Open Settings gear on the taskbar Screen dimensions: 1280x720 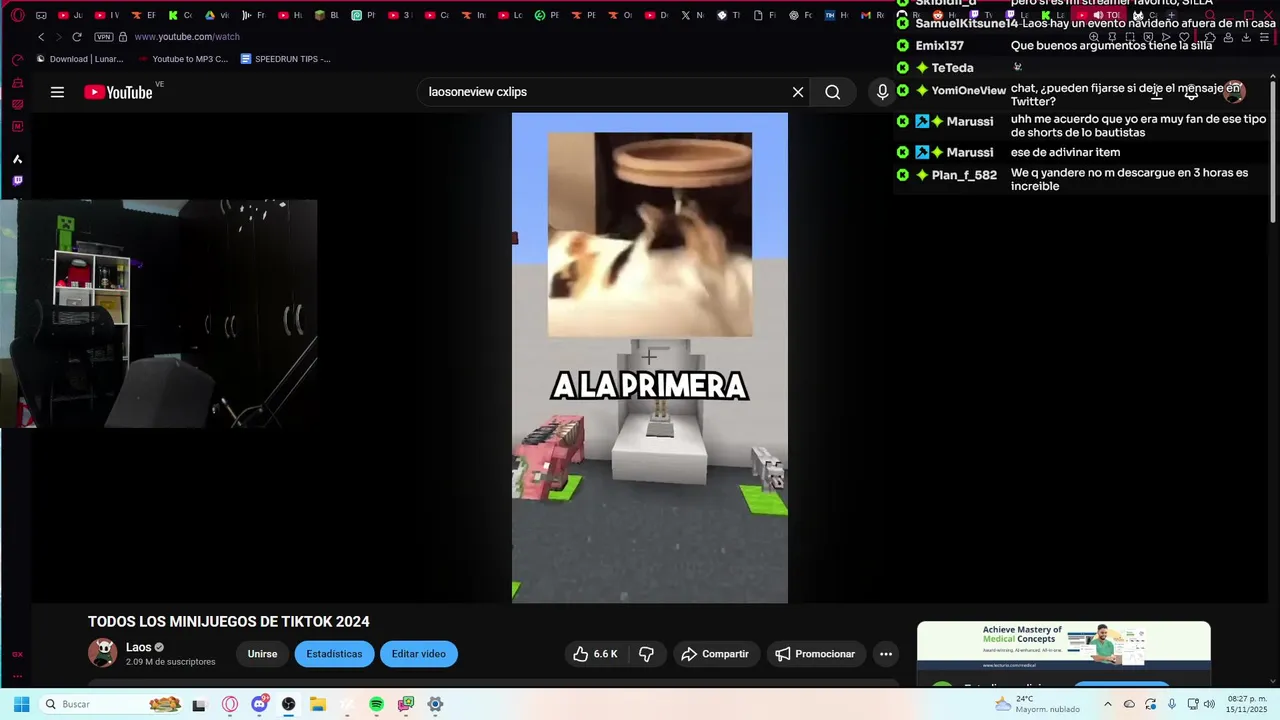click(435, 705)
